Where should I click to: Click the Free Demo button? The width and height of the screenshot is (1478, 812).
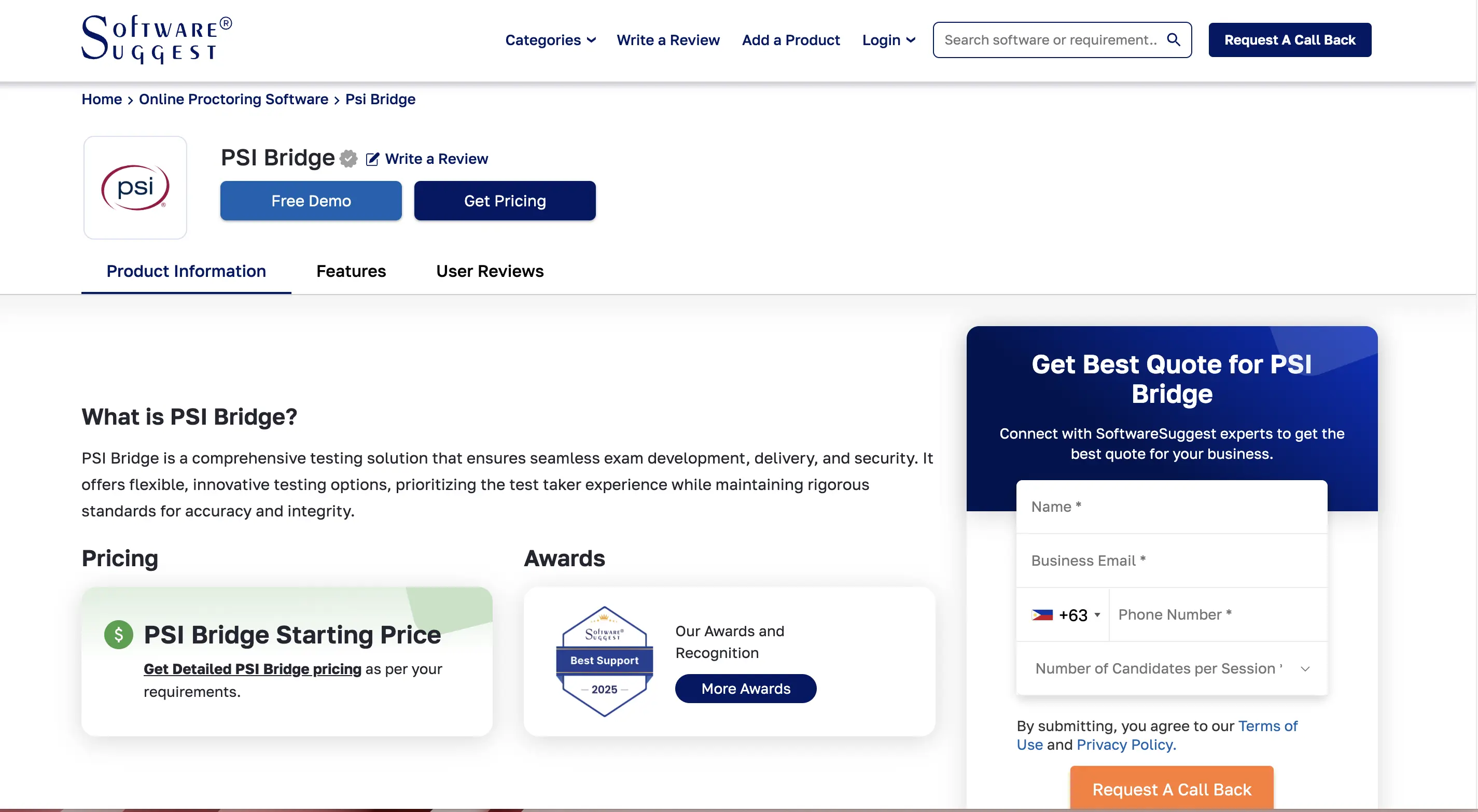click(x=311, y=201)
